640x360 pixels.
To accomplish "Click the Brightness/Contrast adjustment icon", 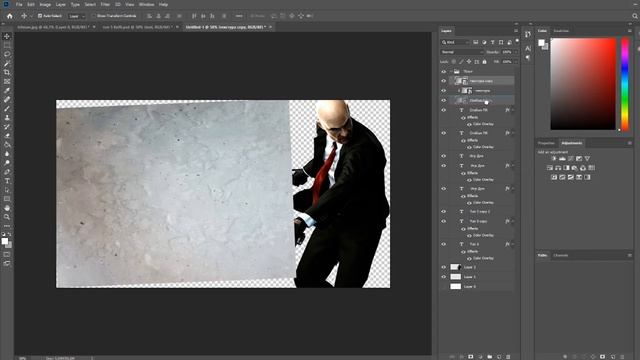I will 554,158.
